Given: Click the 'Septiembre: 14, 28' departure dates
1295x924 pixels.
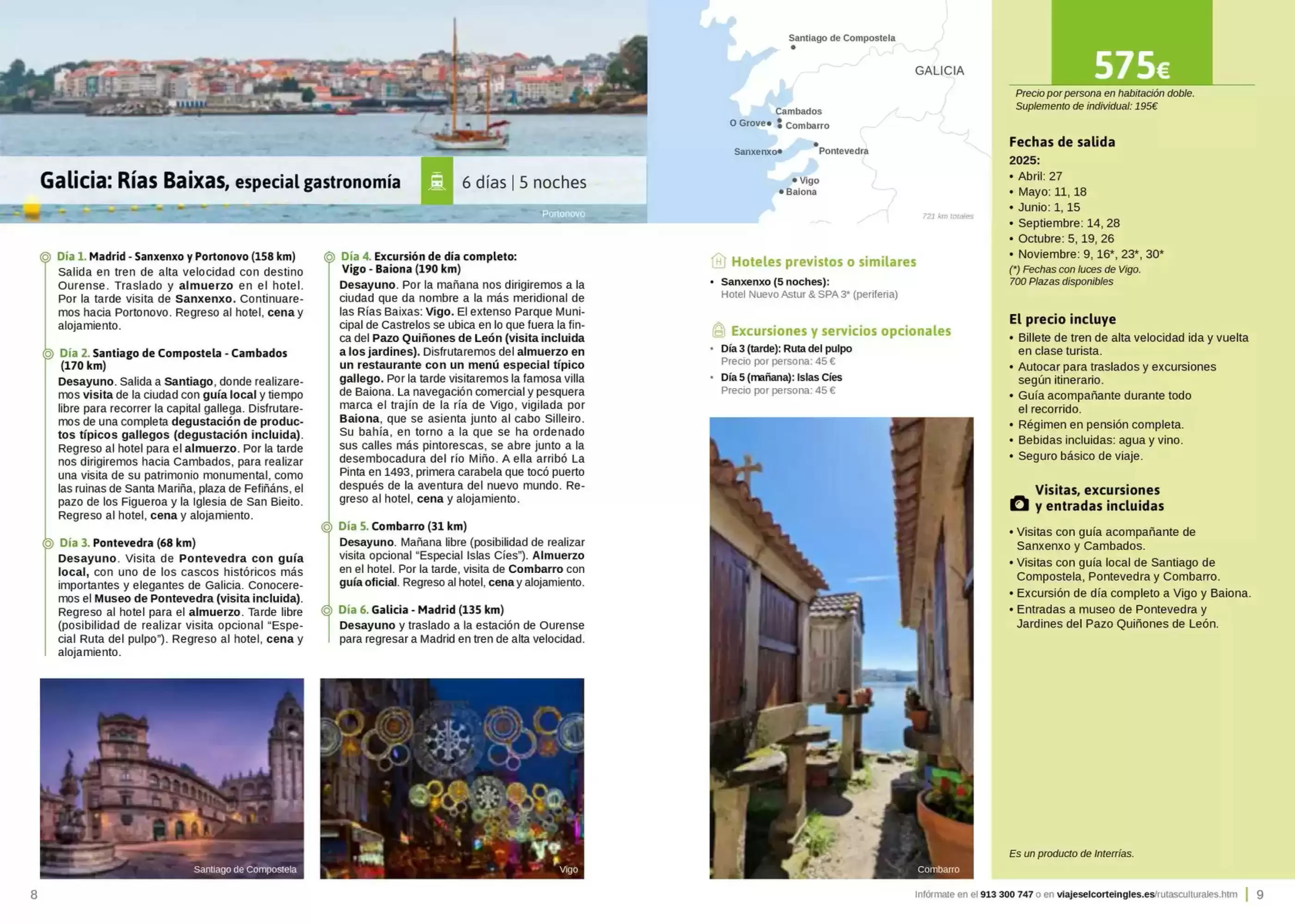Looking at the screenshot, I should point(1069,223).
